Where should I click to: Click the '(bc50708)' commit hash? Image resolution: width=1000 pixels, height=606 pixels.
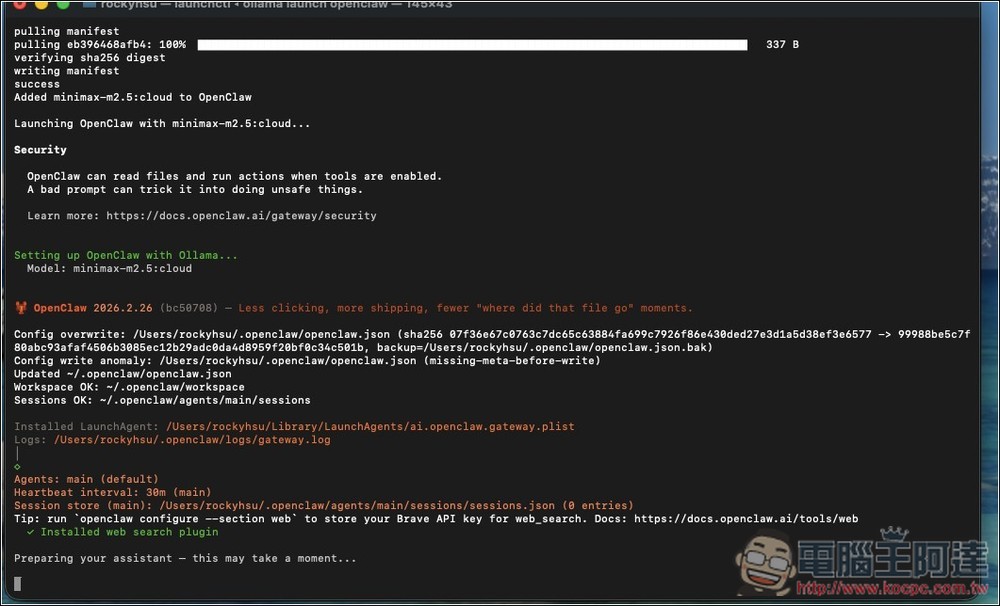click(188, 308)
